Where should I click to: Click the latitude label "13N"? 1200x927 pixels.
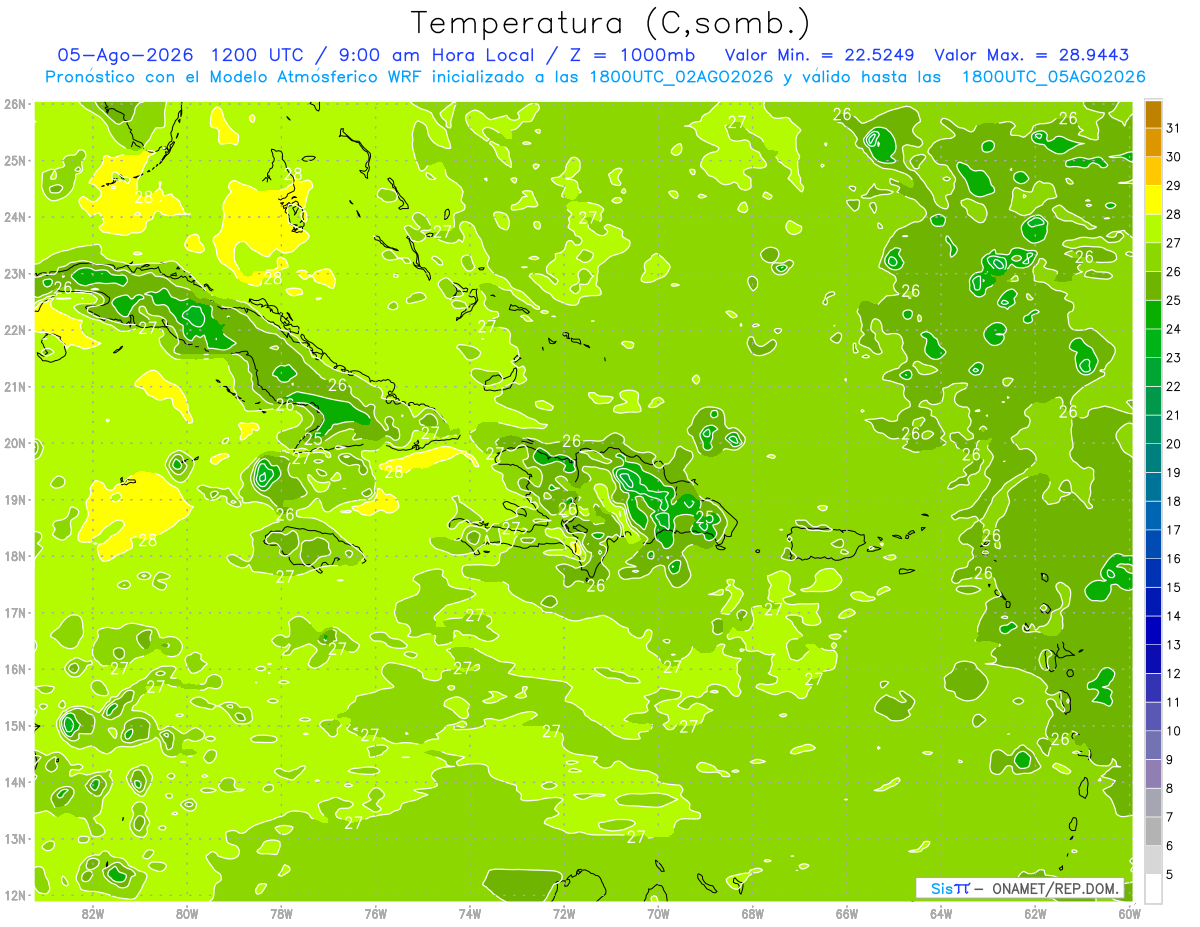15,839
